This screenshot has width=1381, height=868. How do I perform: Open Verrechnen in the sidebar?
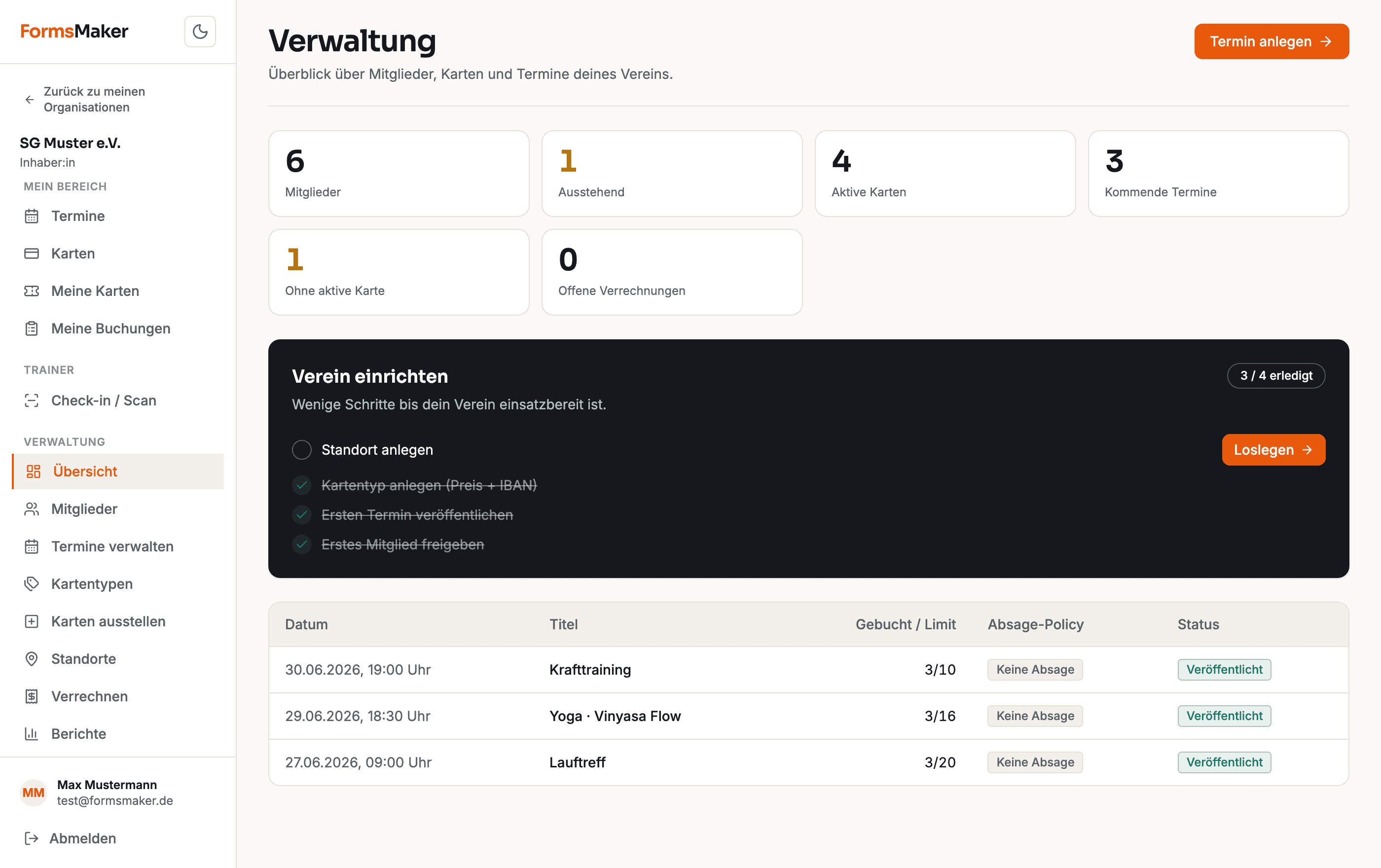pyautogui.click(x=117, y=696)
